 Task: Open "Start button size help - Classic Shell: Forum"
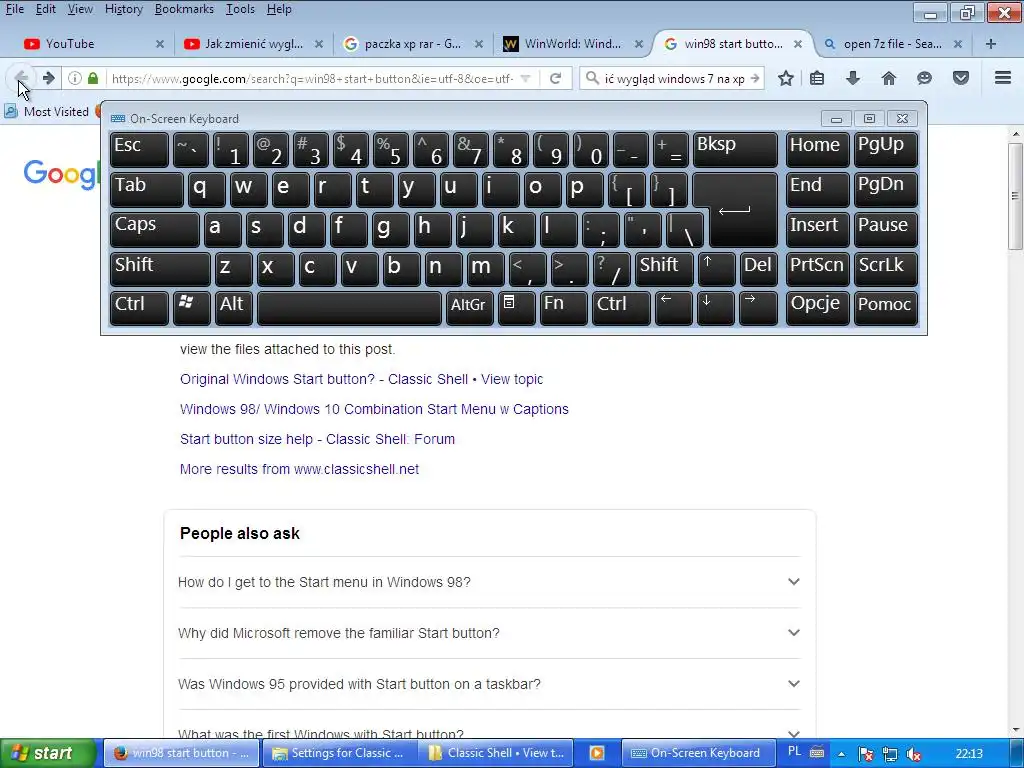pos(317,440)
